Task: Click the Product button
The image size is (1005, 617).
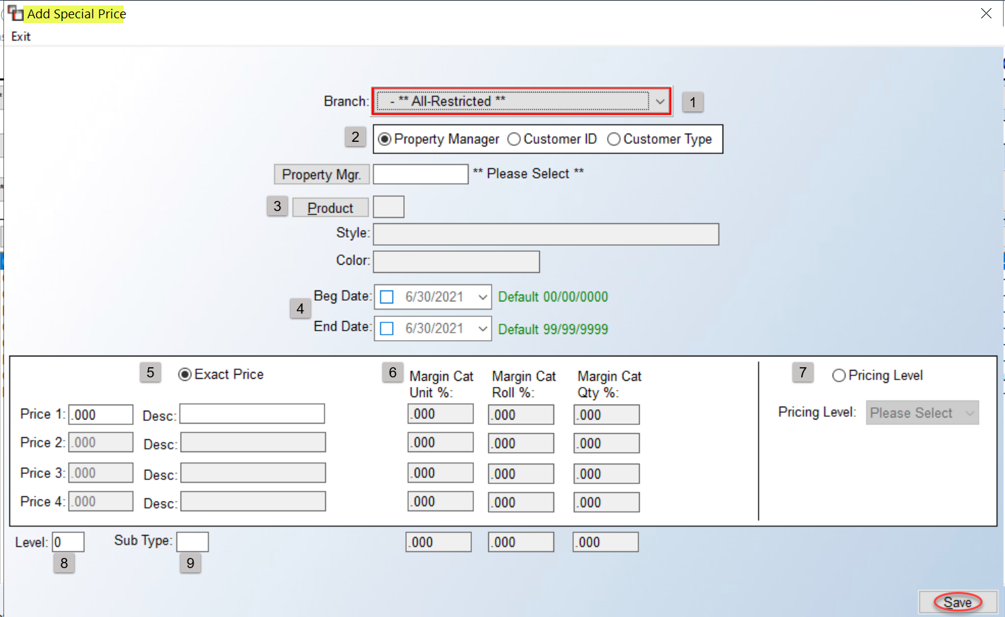Action: 330,208
